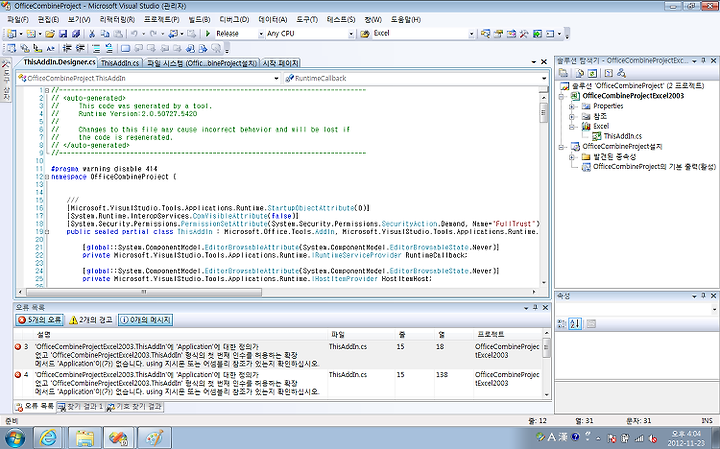Toggle Alphabetical sort in Properties panel
The image size is (720, 449).
point(575,324)
